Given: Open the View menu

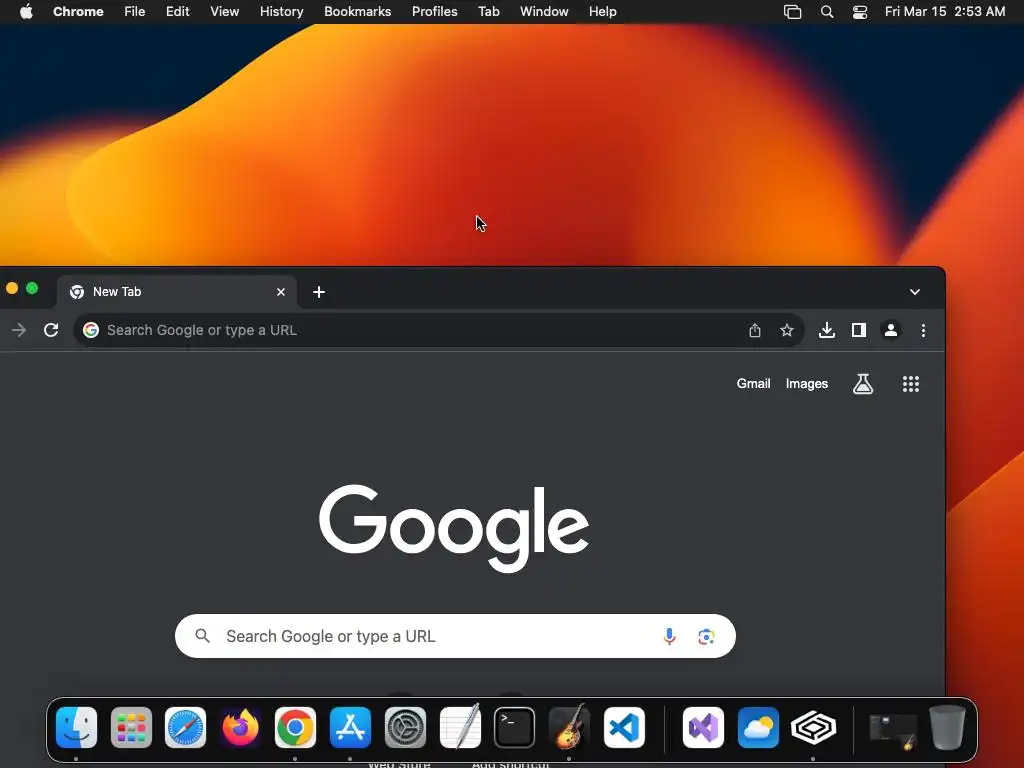Looking at the screenshot, I should pos(225,12).
